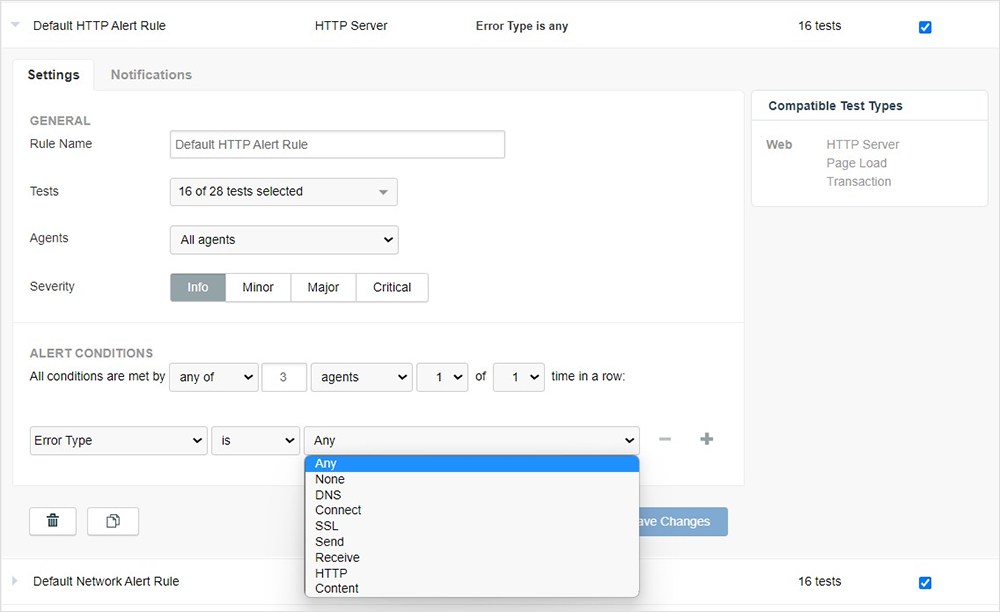The width and height of the screenshot is (1000, 612).
Task: Select DNS from the error type list
Action: pos(328,495)
